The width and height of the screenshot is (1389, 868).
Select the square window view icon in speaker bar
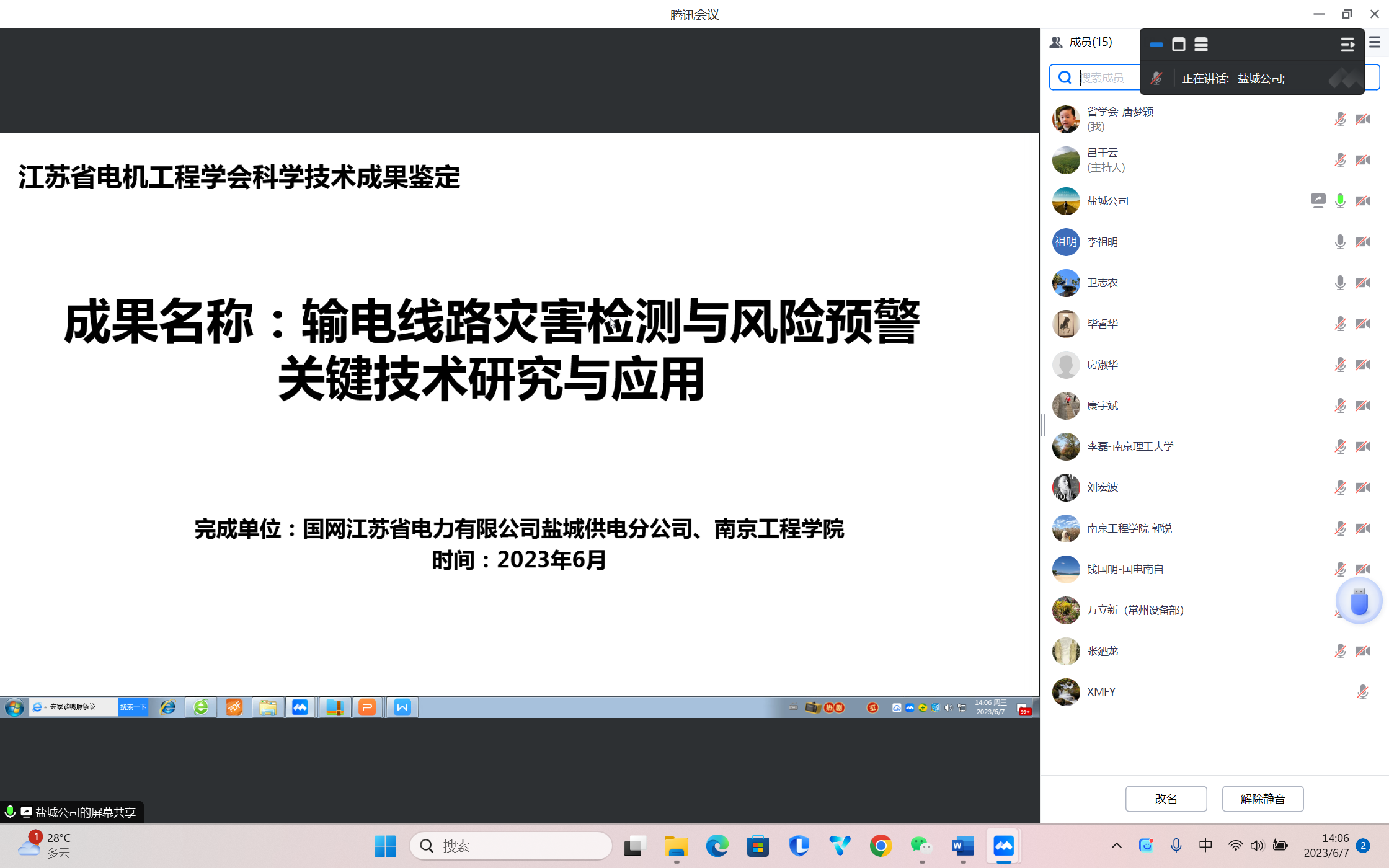click(x=1179, y=45)
